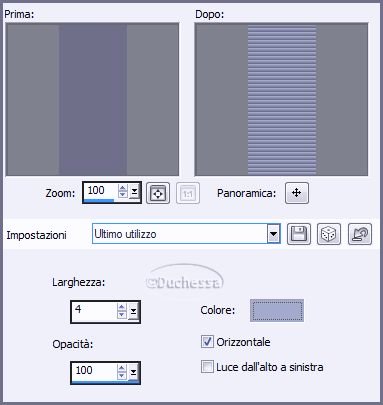The image size is (383, 405).
Task: Decrease Opacità with down arrow
Action: click(122, 375)
